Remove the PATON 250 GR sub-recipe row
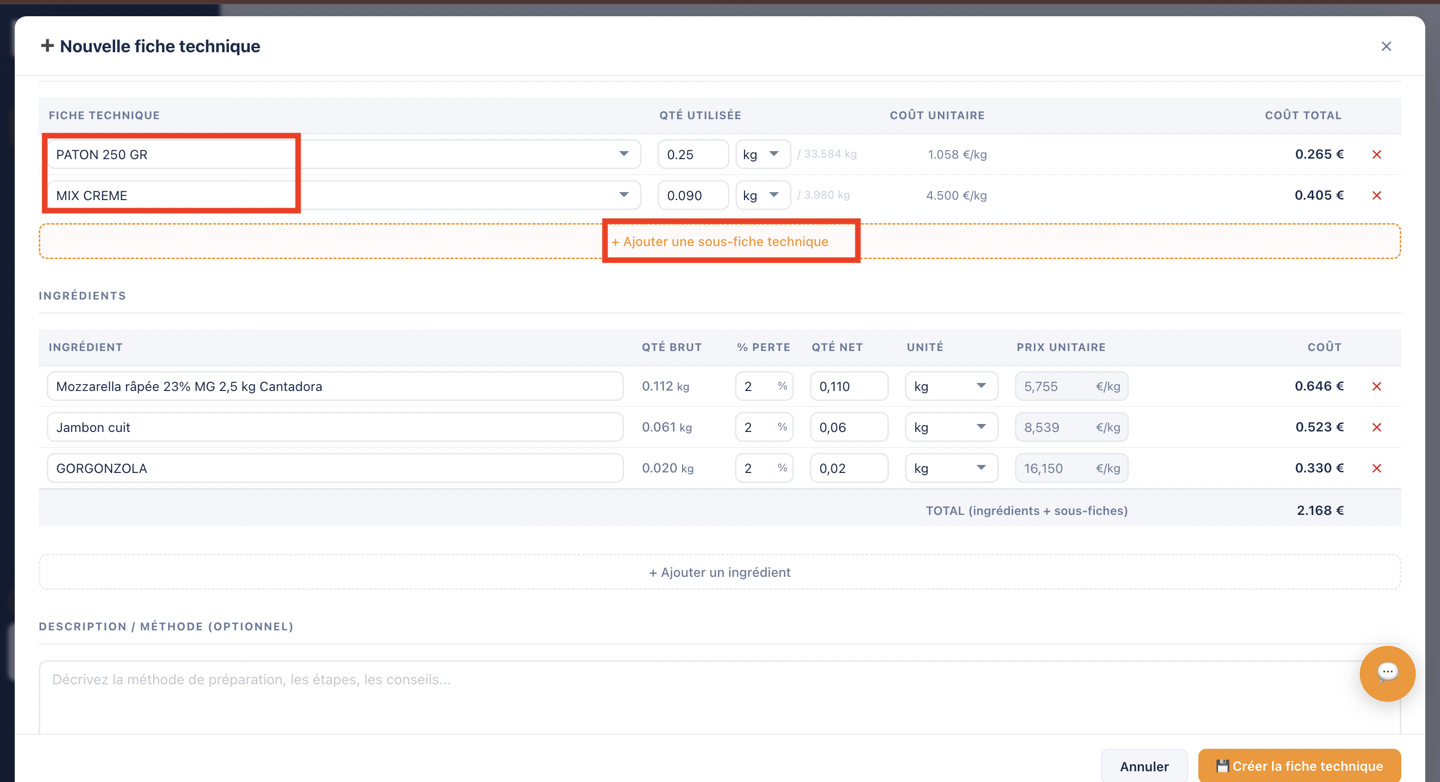The height and width of the screenshot is (782, 1440). tap(1376, 155)
